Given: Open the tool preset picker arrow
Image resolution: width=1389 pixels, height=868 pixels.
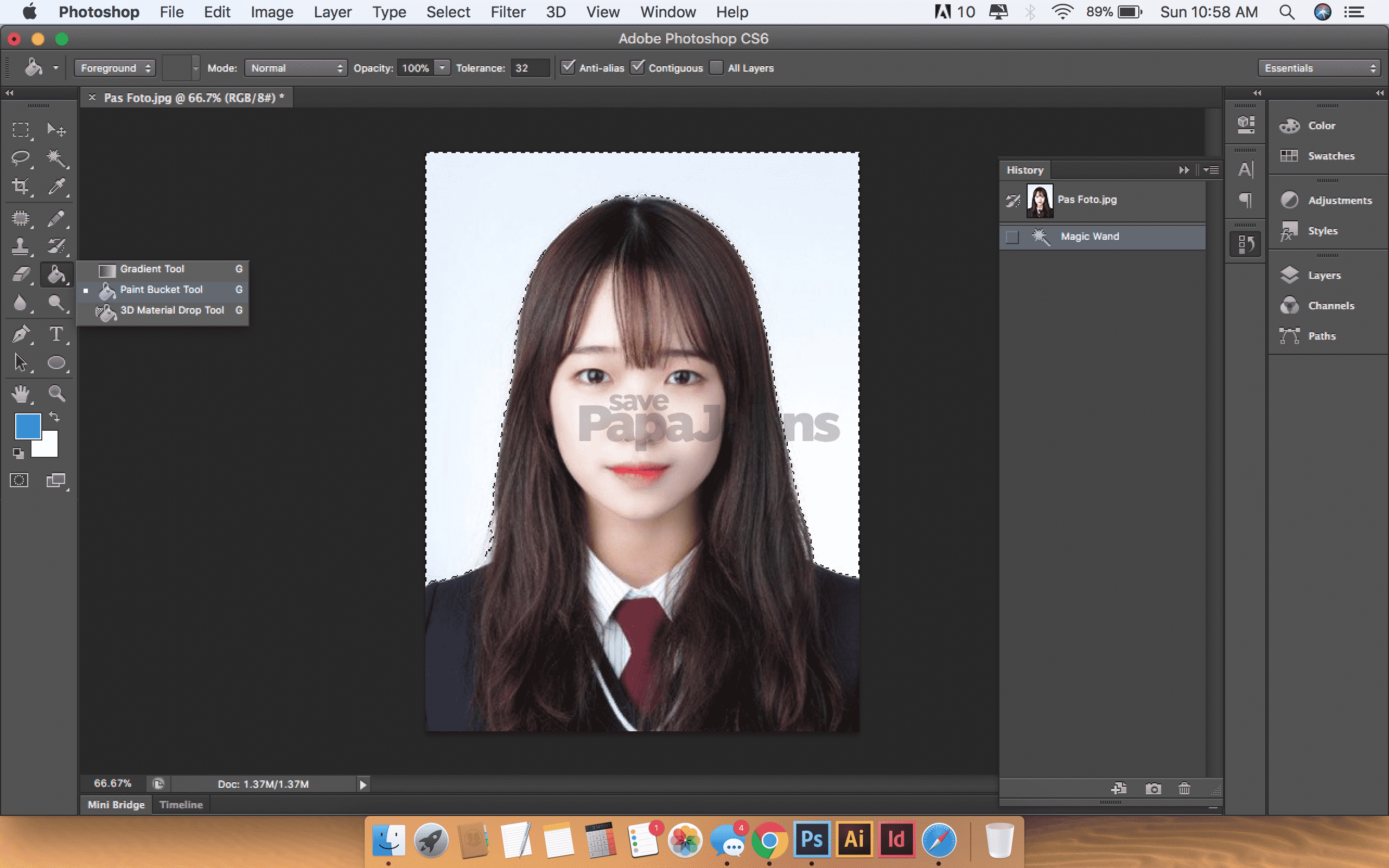Looking at the screenshot, I should point(56,68).
